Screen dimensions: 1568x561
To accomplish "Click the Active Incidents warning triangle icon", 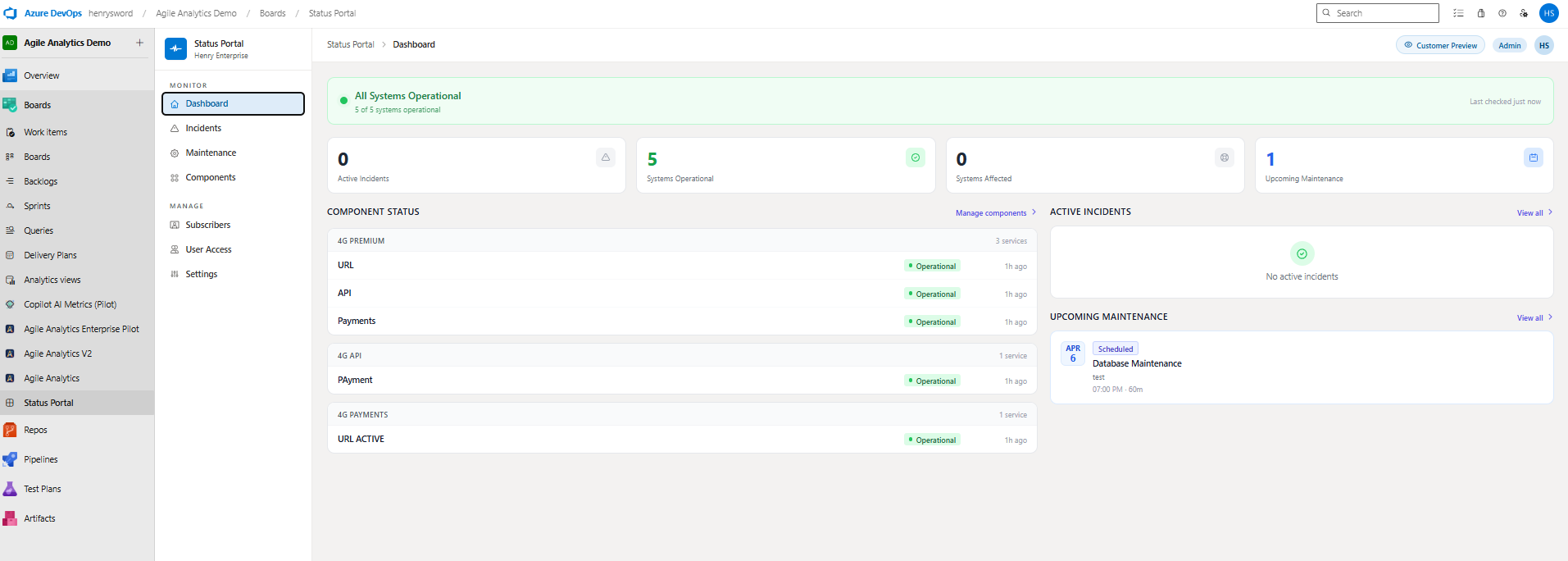I will click(606, 157).
